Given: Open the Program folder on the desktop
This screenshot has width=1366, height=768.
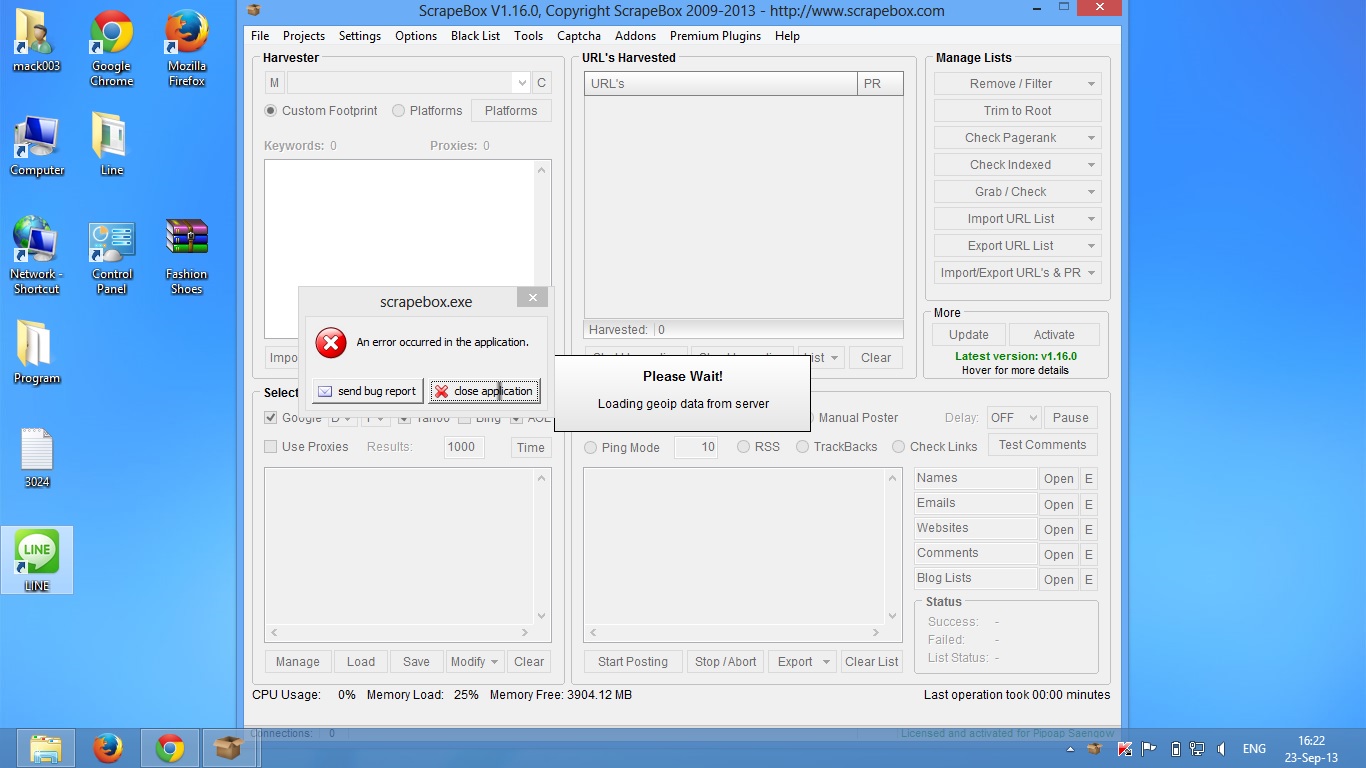Looking at the screenshot, I should pyautogui.click(x=37, y=352).
